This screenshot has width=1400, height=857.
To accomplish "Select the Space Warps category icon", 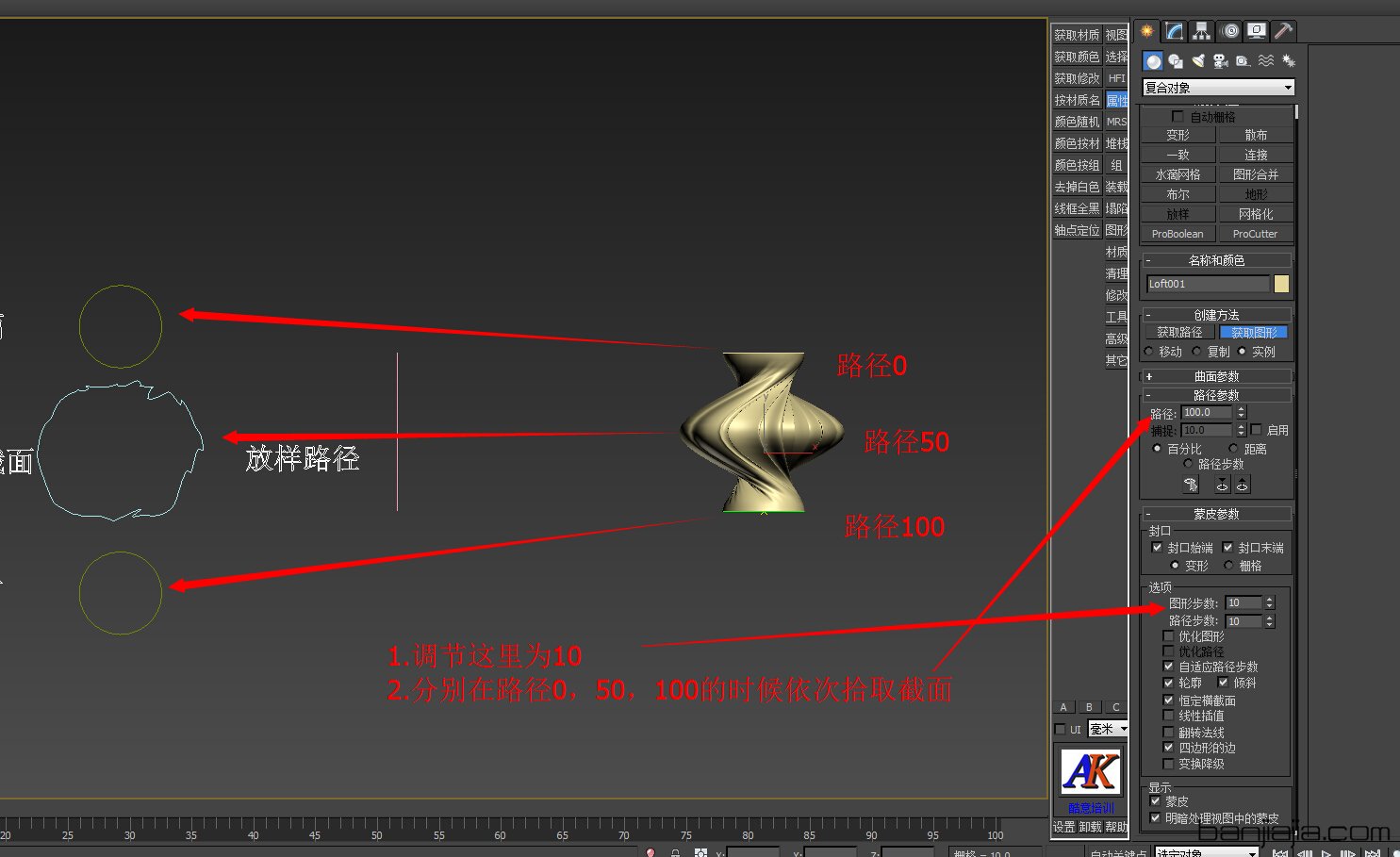I will [1266, 60].
